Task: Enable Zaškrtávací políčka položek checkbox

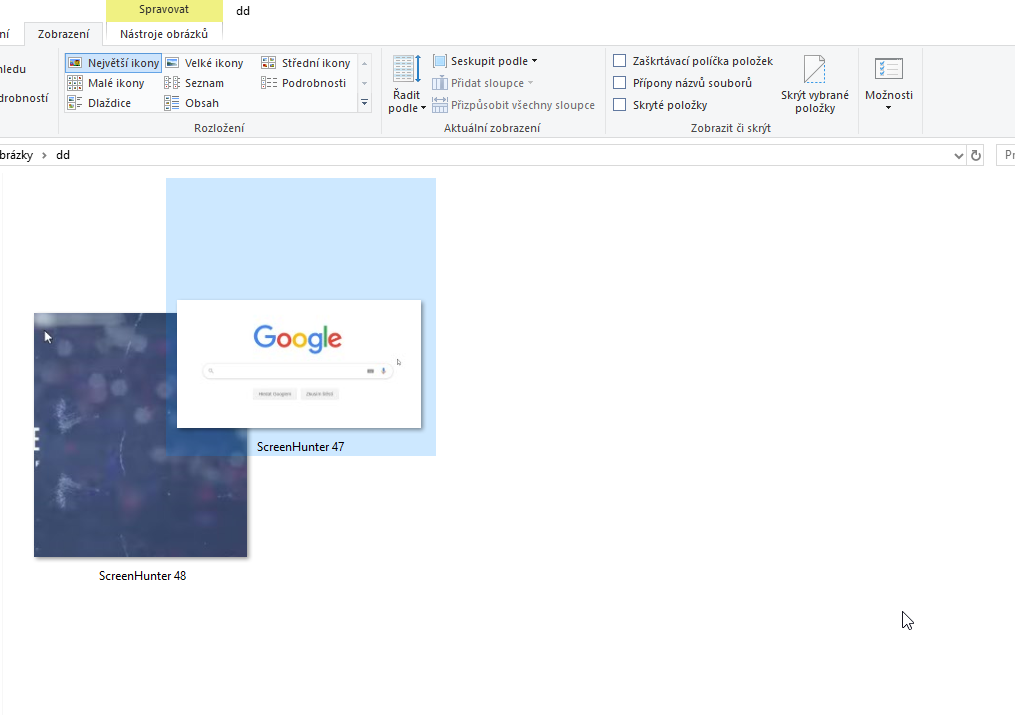Action: coord(619,61)
